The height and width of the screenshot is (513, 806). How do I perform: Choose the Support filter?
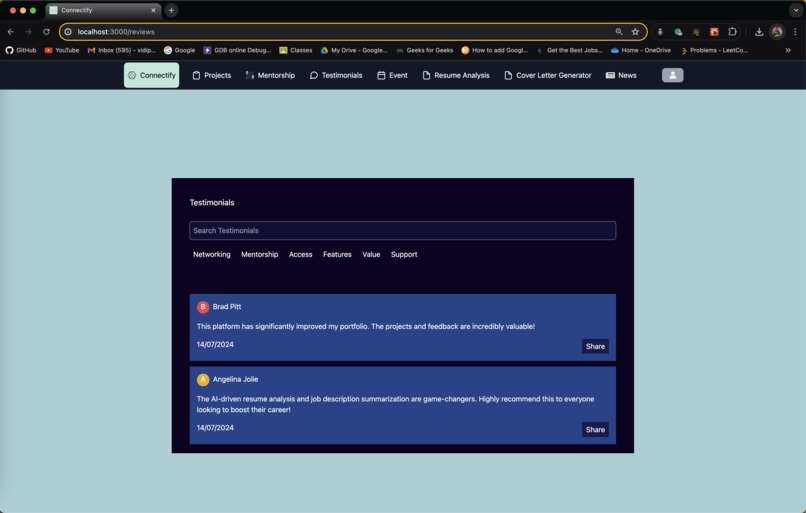click(404, 254)
